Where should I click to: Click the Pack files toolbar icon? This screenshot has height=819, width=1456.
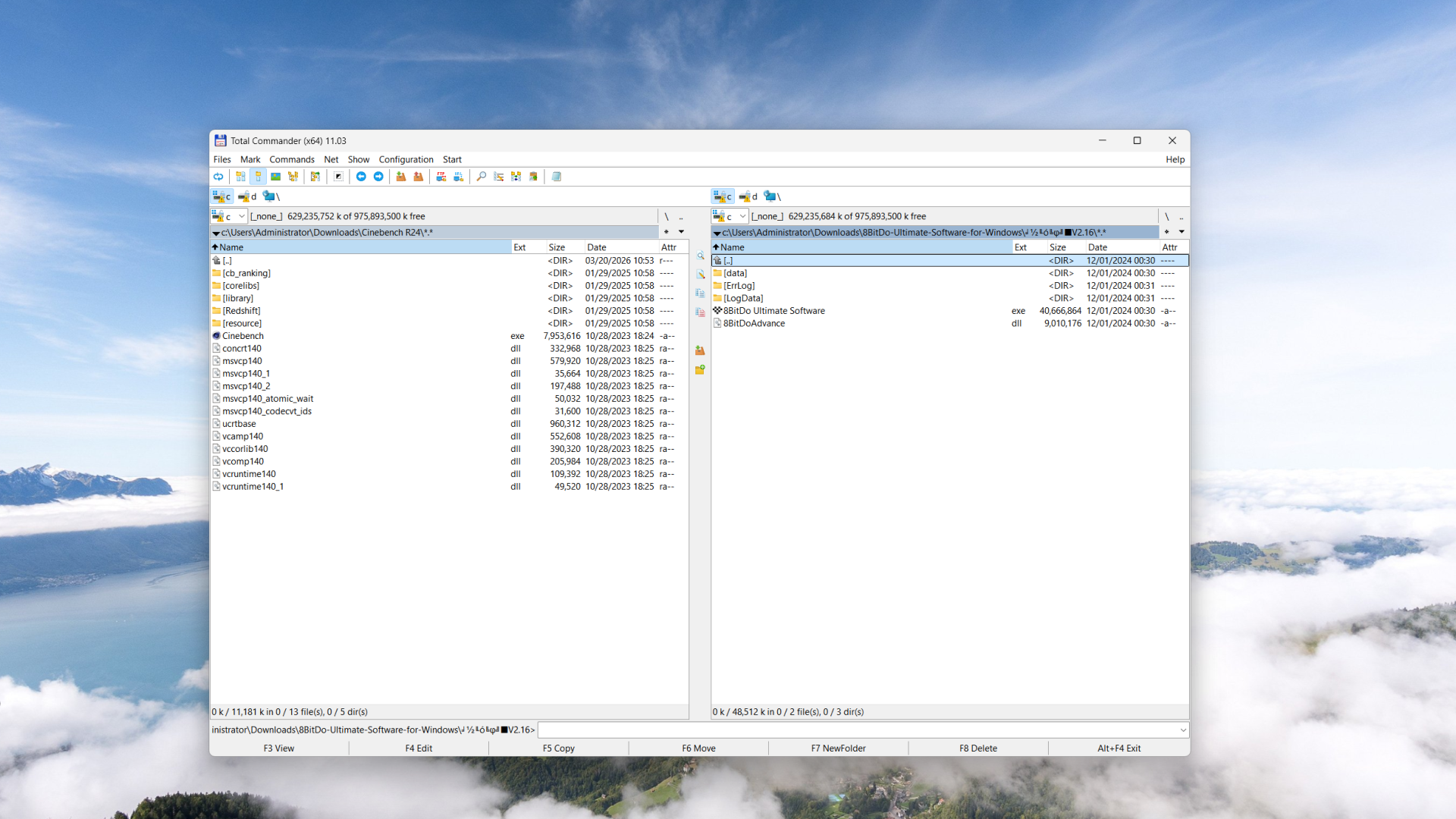pyautogui.click(x=401, y=177)
